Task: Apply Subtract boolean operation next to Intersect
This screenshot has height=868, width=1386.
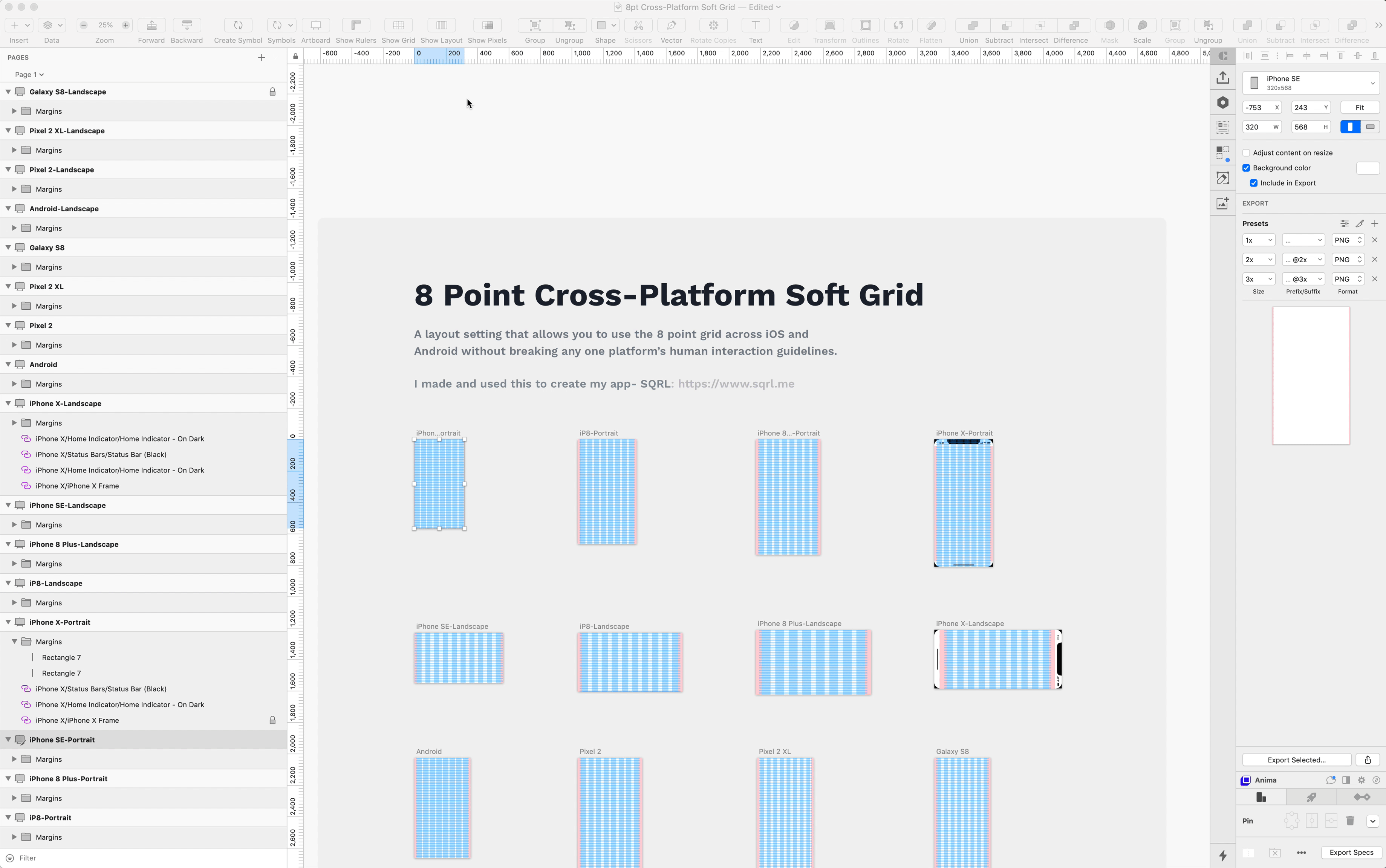Action: tap(1007, 25)
